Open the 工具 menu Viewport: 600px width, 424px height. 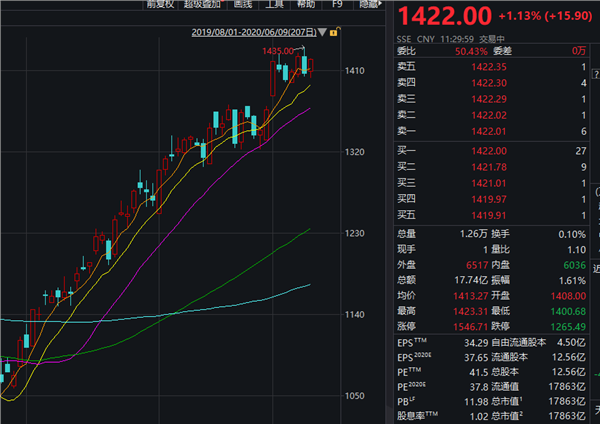tap(274, 4)
